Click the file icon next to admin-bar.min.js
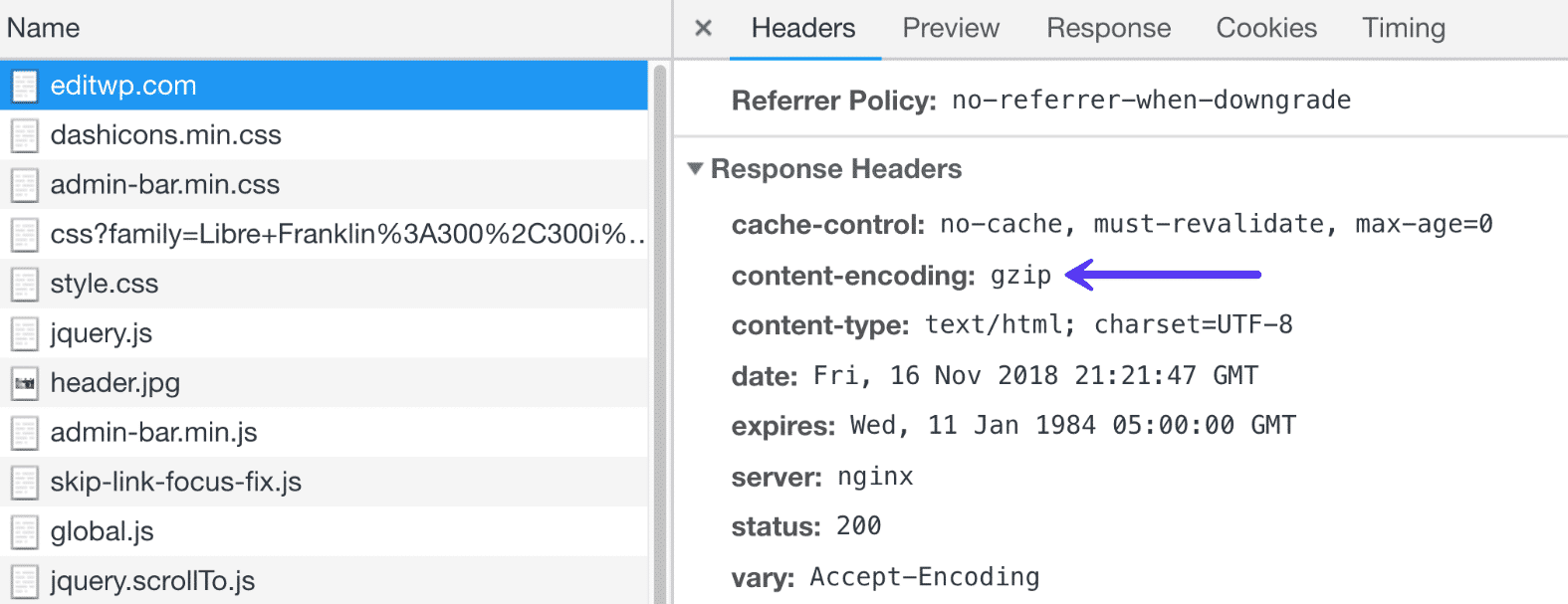Viewport: 1568px width, 604px height. (25, 432)
